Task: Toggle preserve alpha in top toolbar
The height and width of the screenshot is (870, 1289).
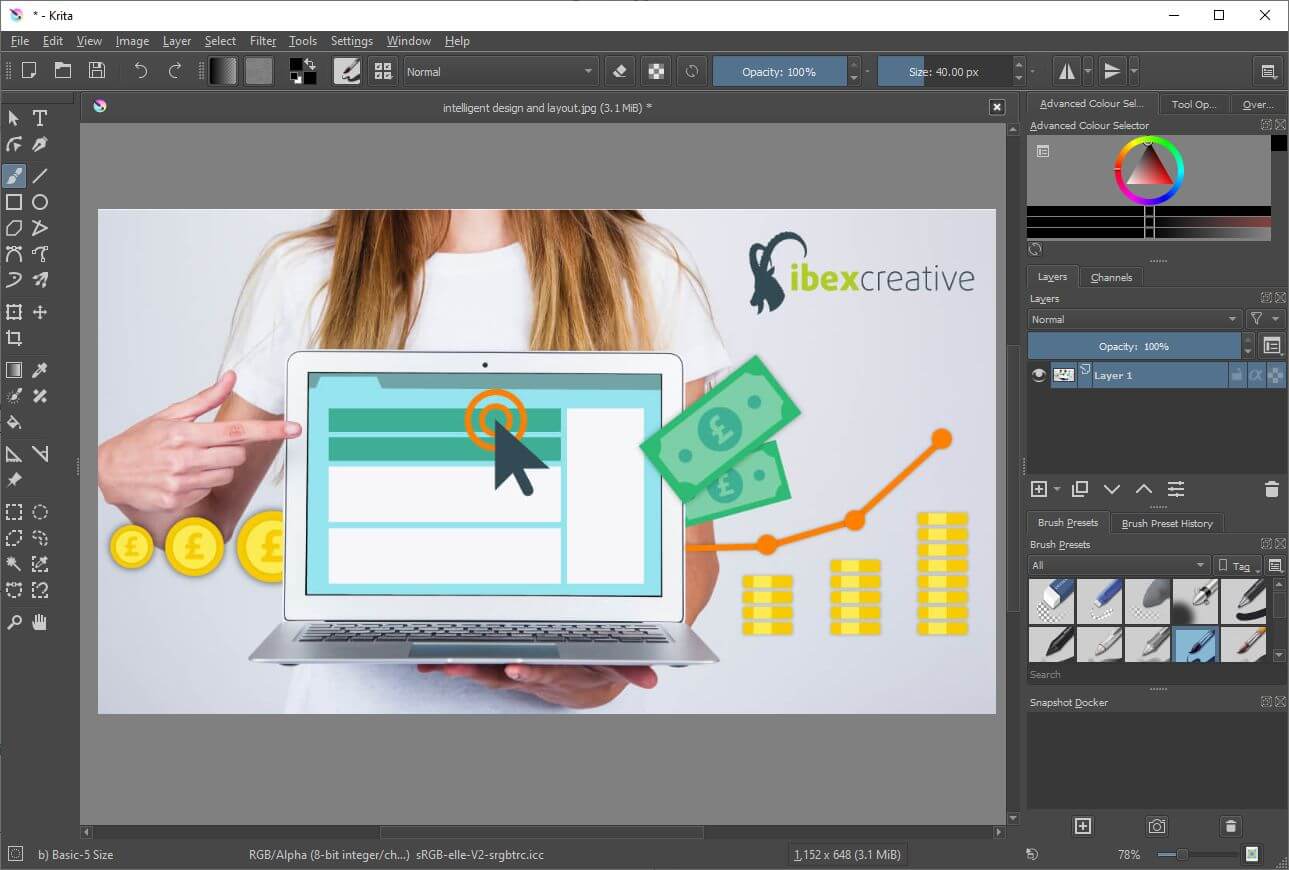Action: (655, 71)
